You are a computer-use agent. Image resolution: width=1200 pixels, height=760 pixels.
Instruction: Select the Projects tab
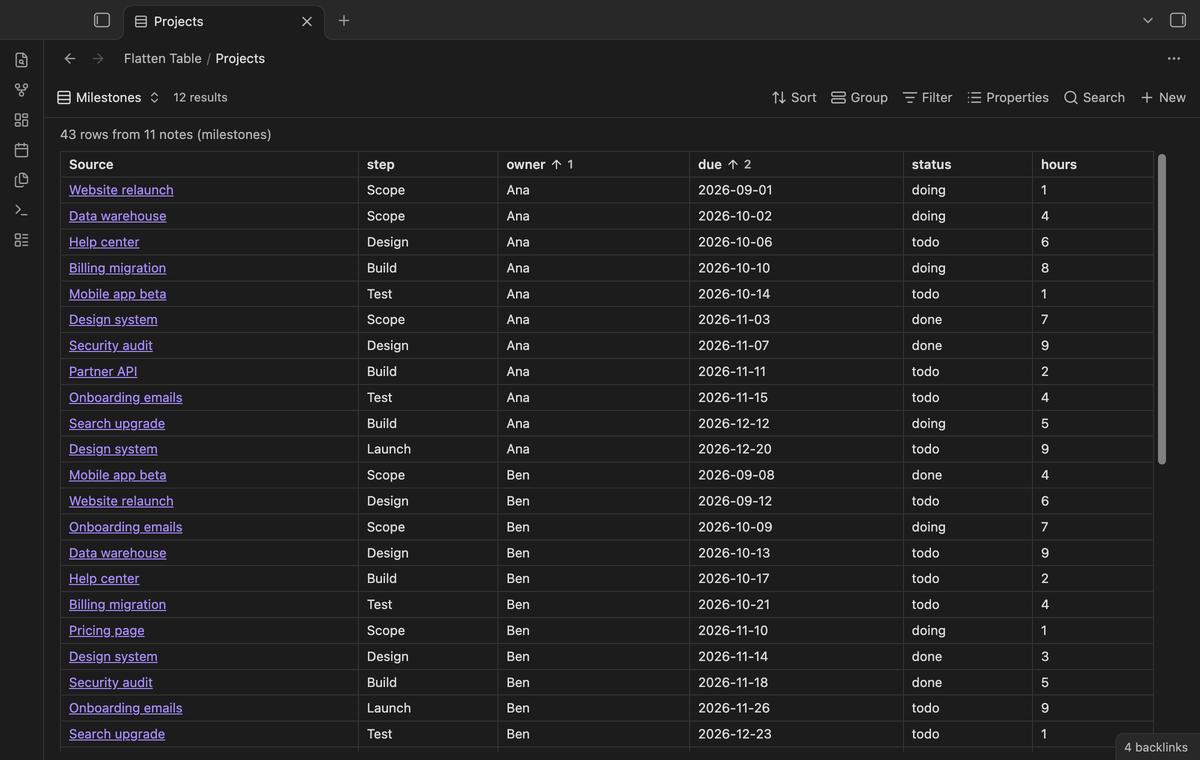coord(224,21)
